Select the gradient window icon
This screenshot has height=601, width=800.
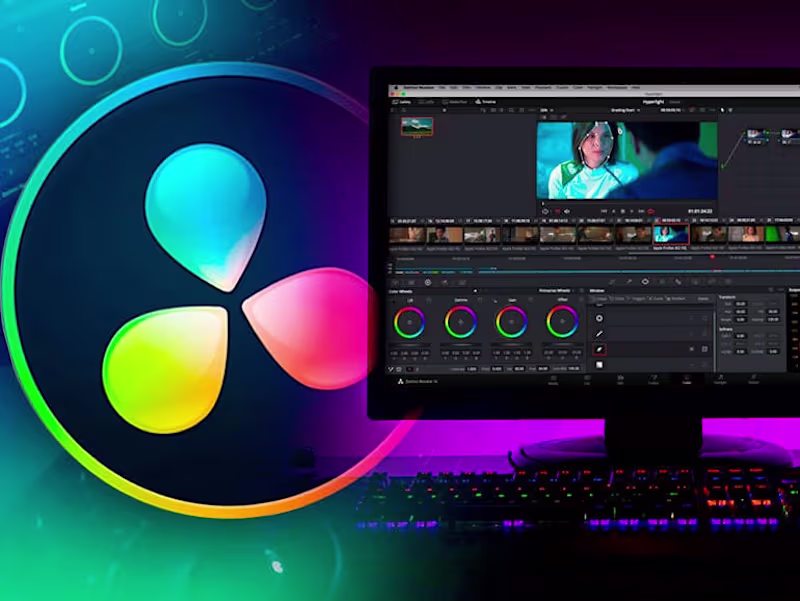tap(599, 365)
